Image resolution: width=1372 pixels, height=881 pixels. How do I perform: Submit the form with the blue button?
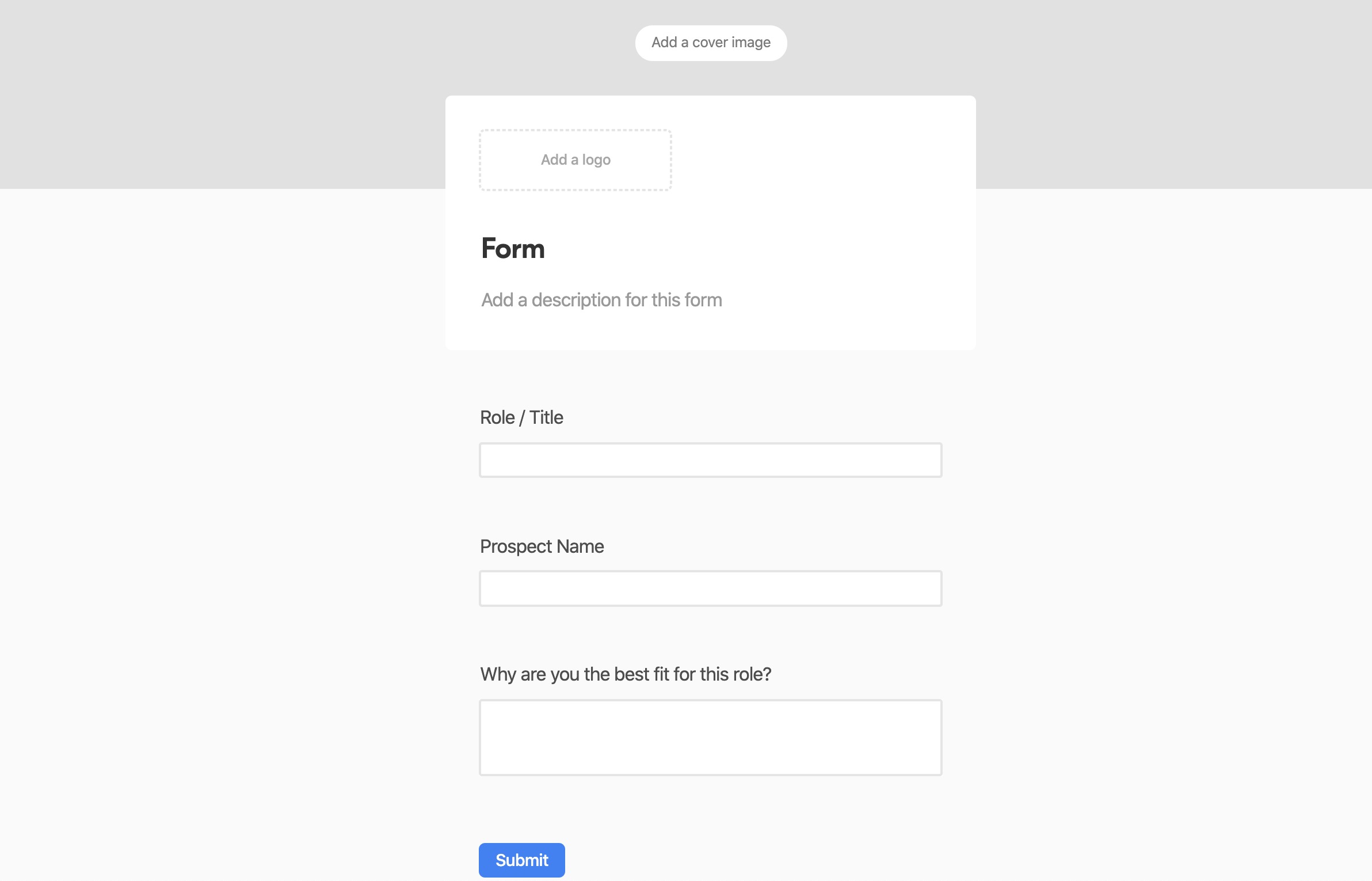522,860
